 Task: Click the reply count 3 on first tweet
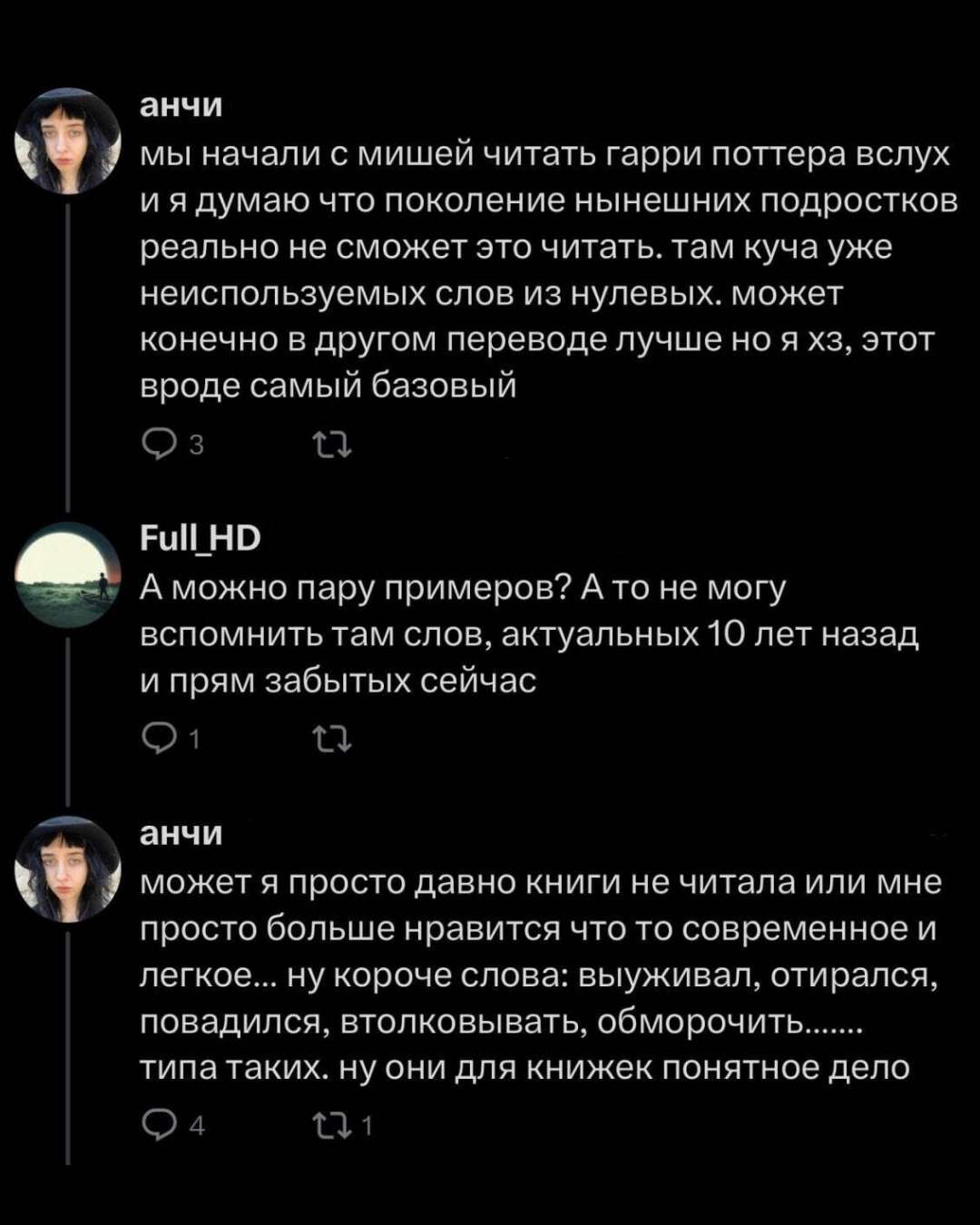click(196, 446)
